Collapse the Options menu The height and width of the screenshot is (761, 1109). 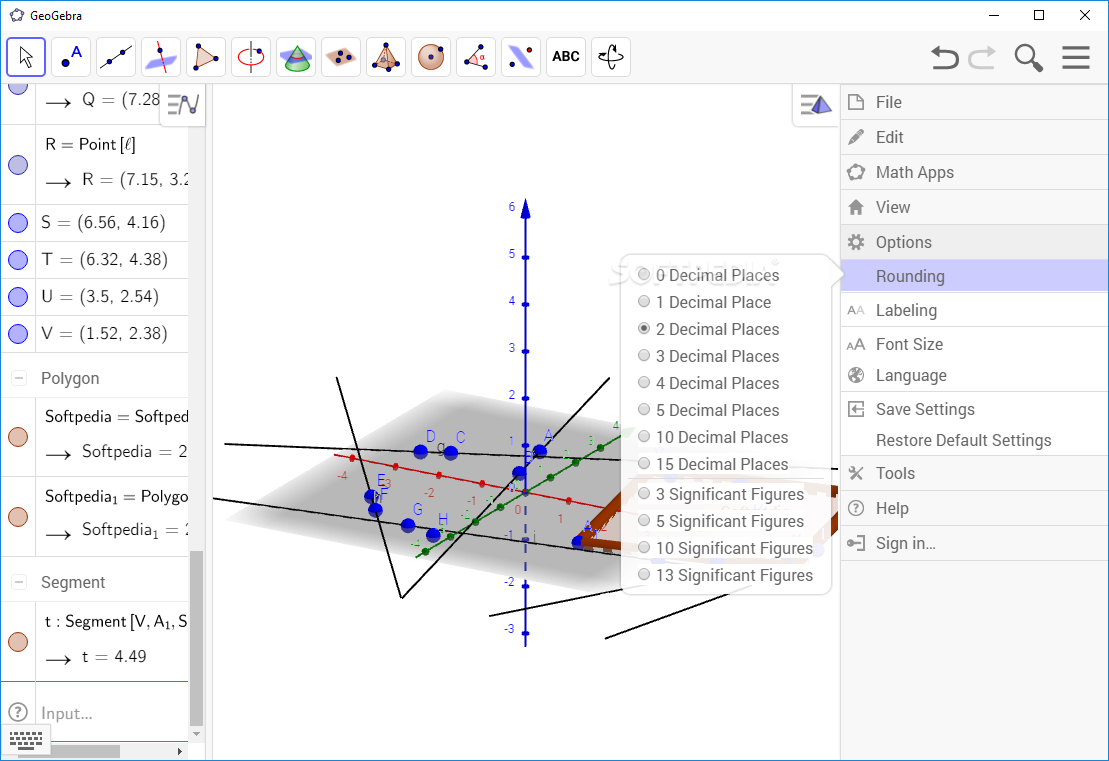[x=975, y=242]
